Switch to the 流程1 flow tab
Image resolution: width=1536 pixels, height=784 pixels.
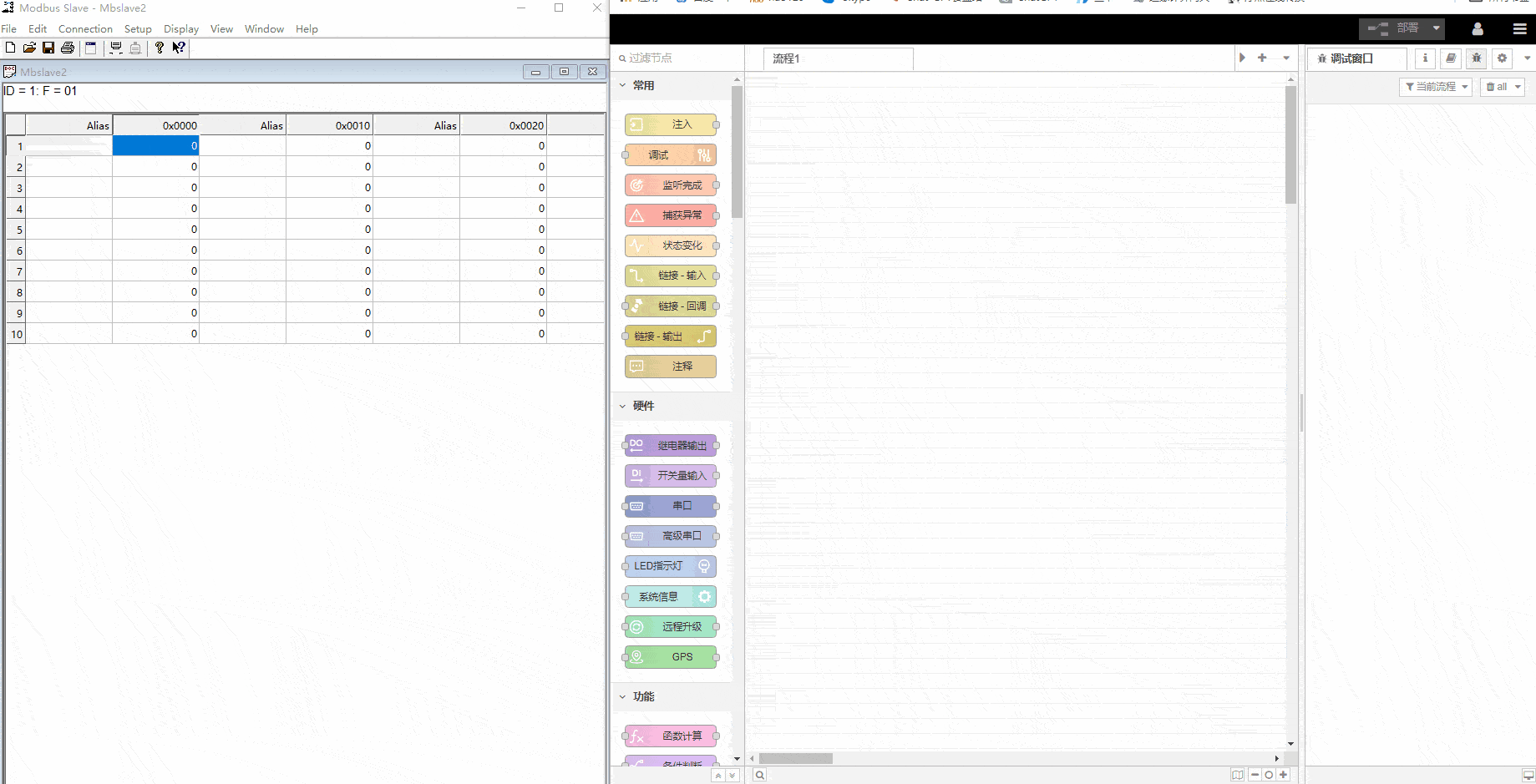(x=837, y=58)
